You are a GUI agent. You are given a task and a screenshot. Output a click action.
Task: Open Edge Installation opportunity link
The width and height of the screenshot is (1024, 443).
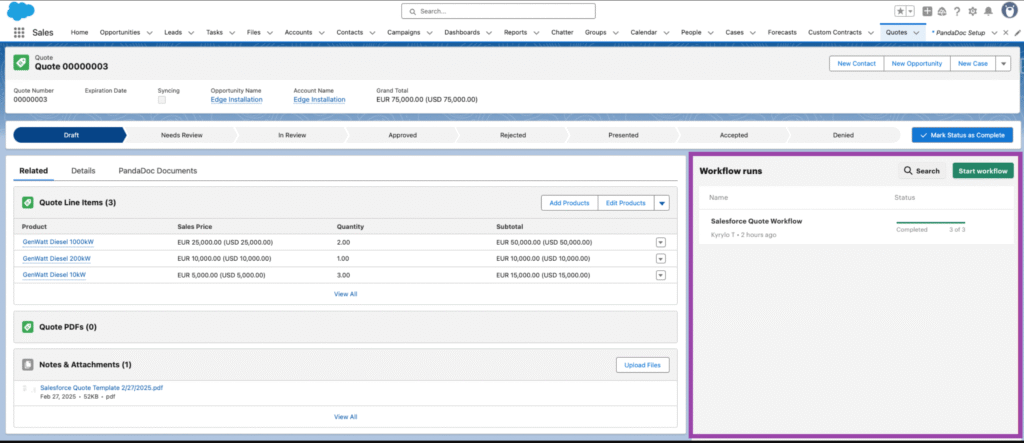(x=236, y=99)
